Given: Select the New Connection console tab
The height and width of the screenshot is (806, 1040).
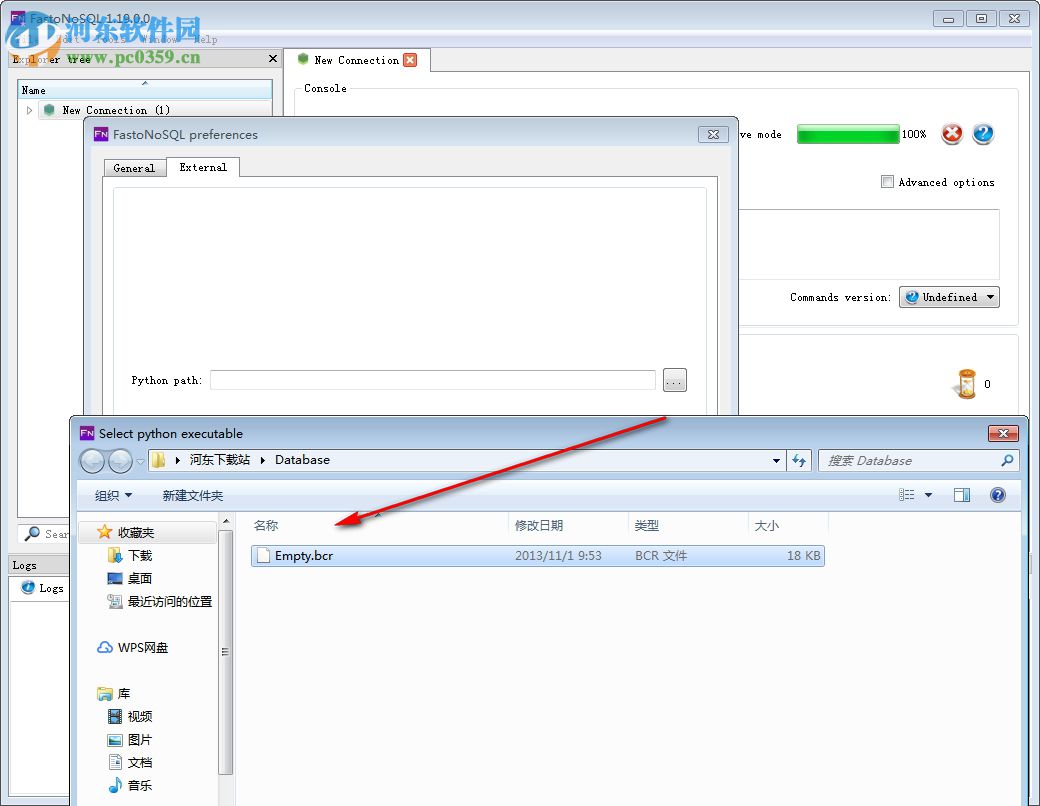Looking at the screenshot, I should point(356,60).
